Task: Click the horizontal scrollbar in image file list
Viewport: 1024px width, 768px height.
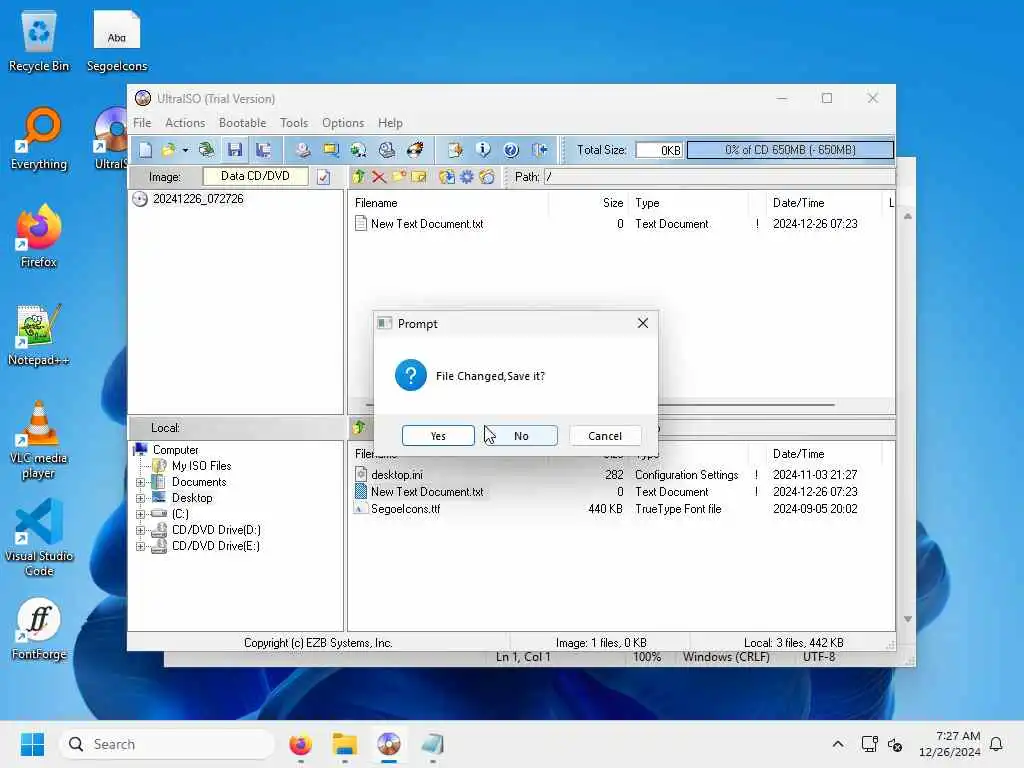Action: [x=601, y=405]
